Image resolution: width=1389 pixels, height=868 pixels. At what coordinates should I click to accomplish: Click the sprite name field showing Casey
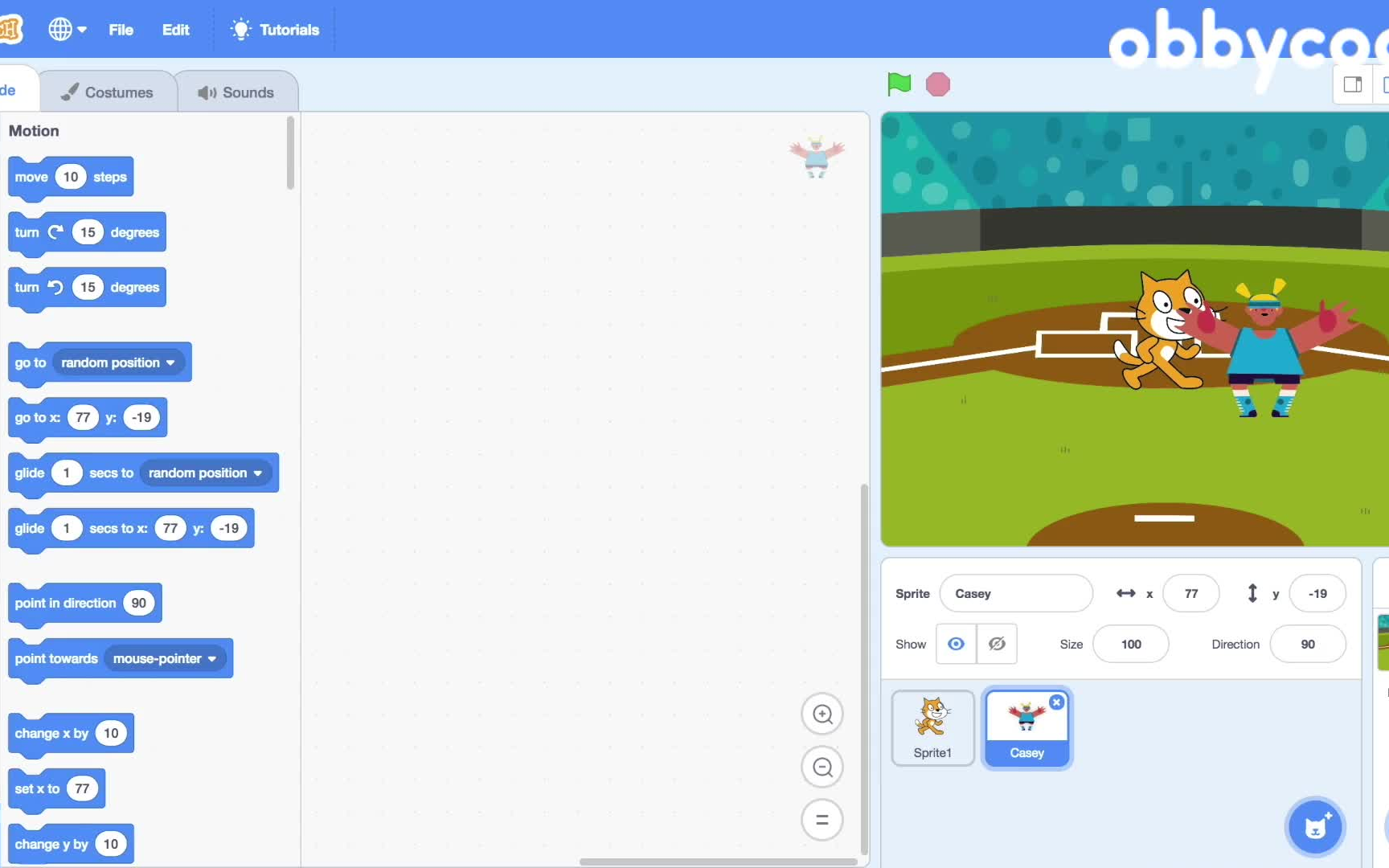tap(1016, 593)
